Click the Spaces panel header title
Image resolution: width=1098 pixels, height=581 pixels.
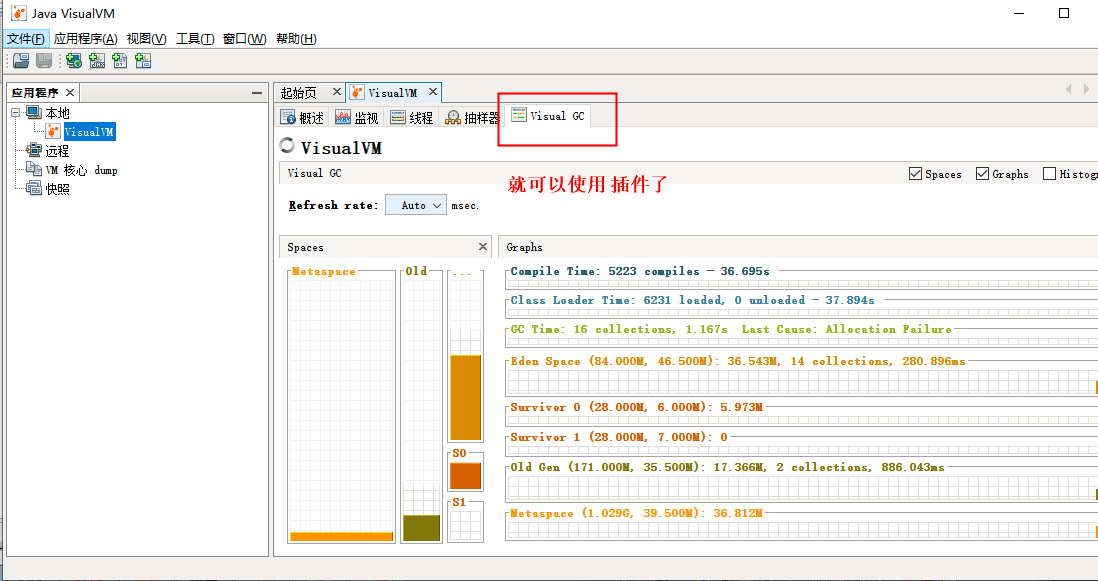click(305, 247)
